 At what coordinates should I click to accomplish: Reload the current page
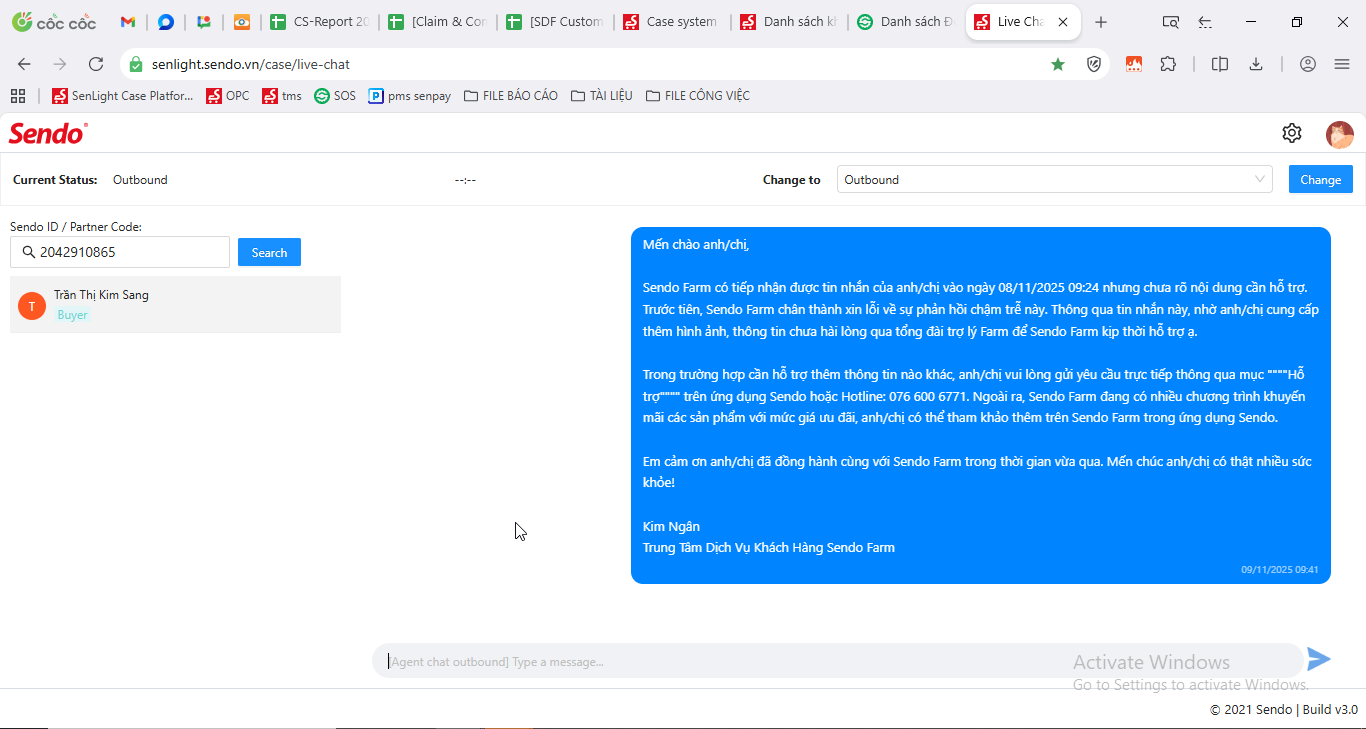pos(96,64)
